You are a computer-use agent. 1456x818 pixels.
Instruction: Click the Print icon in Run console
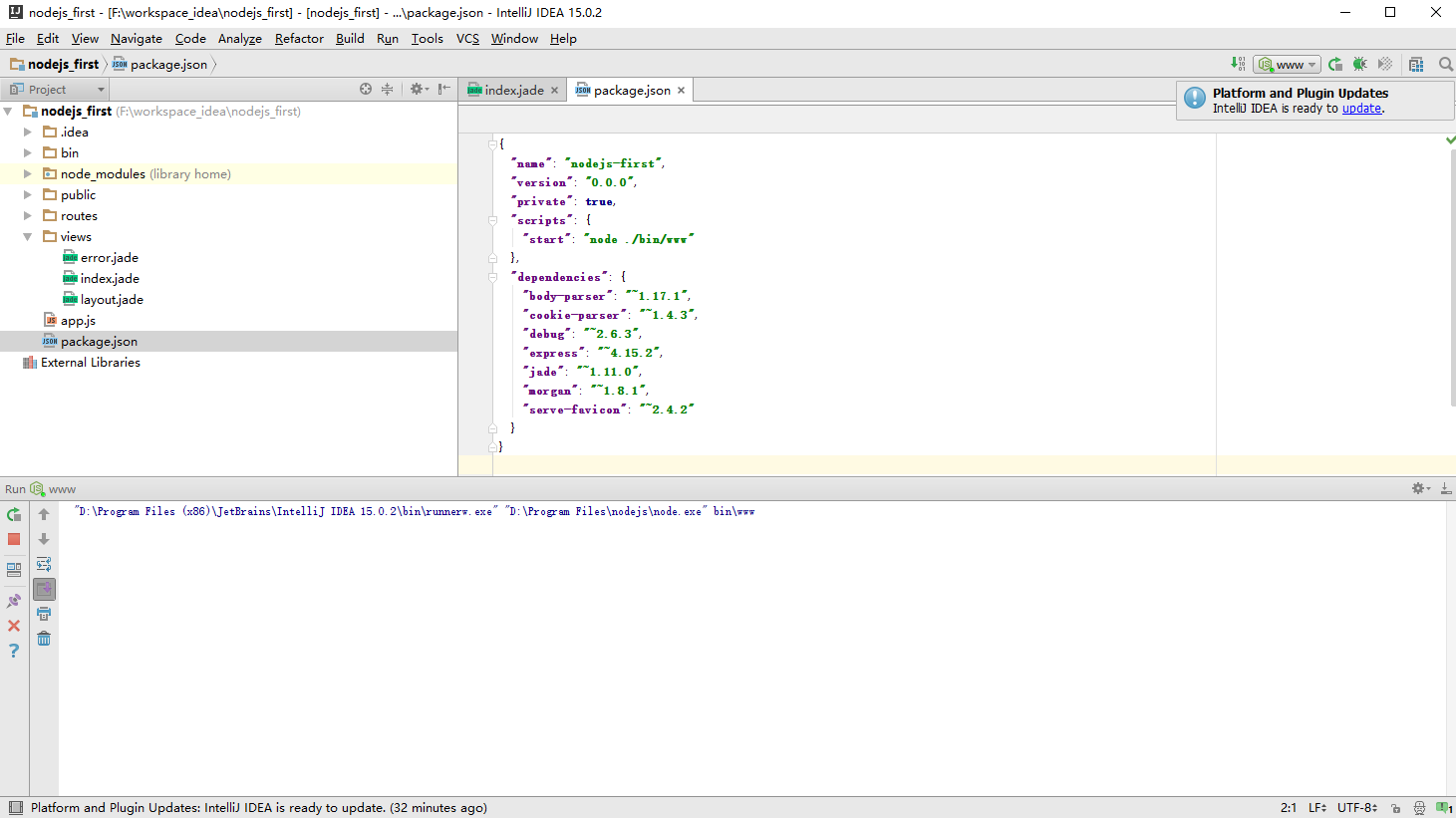coord(44,614)
